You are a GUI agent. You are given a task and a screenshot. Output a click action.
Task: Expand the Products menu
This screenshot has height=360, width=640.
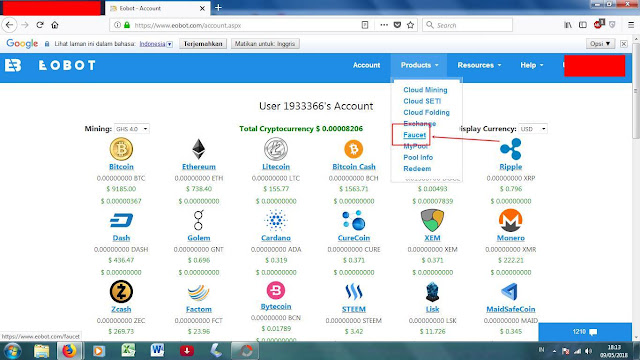tap(419, 65)
